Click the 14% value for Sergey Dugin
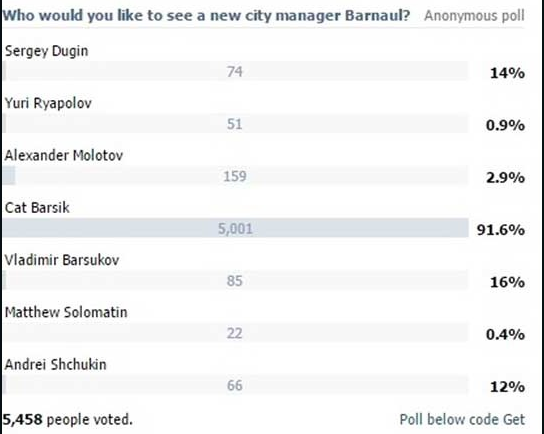544x434 pixels. 507,73
